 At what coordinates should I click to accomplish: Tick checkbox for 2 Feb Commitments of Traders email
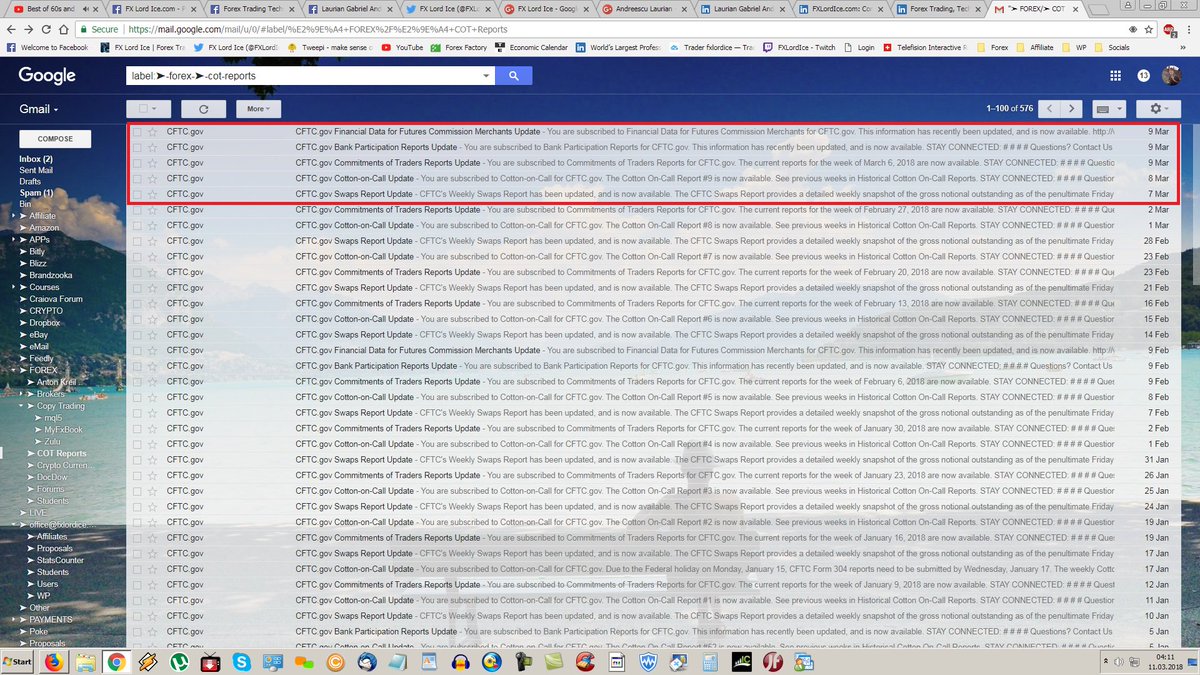pyautogui.click(x=137, y=428)
